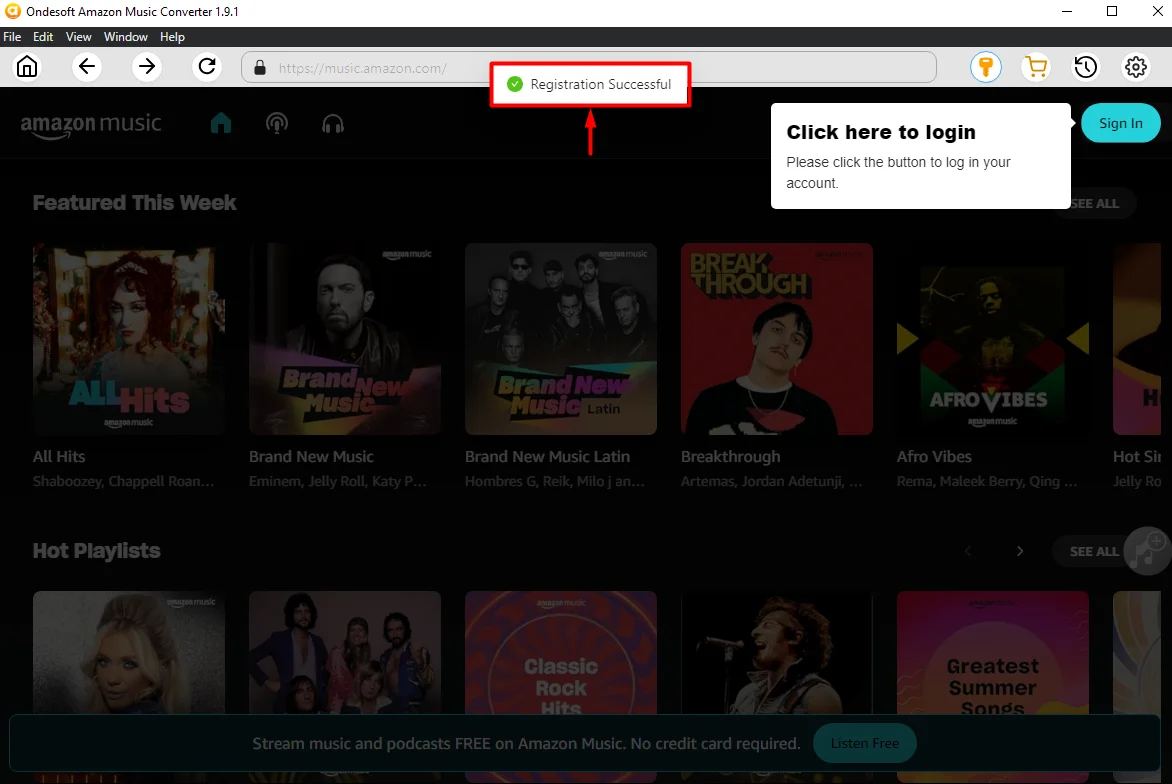Open the Brand New Music Latin cover

[561, 339]
